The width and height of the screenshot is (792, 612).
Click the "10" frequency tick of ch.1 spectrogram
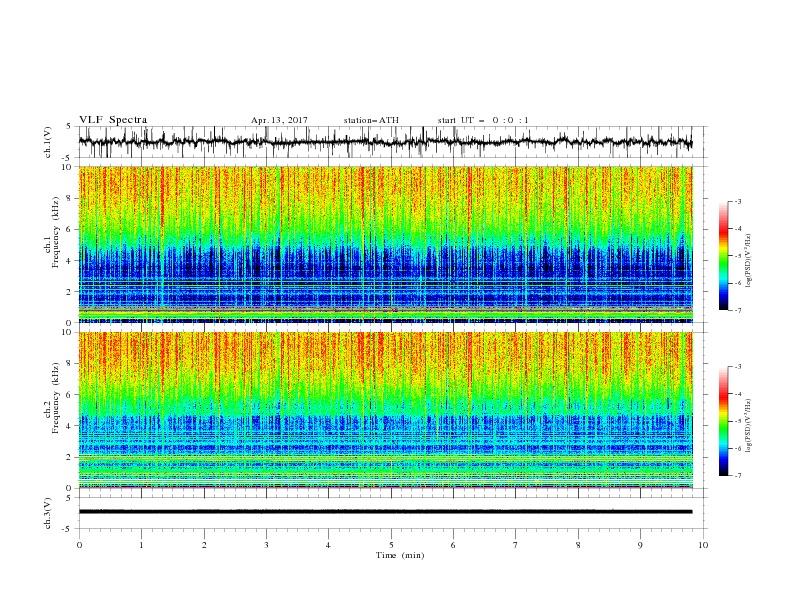[x=68, y=167]
